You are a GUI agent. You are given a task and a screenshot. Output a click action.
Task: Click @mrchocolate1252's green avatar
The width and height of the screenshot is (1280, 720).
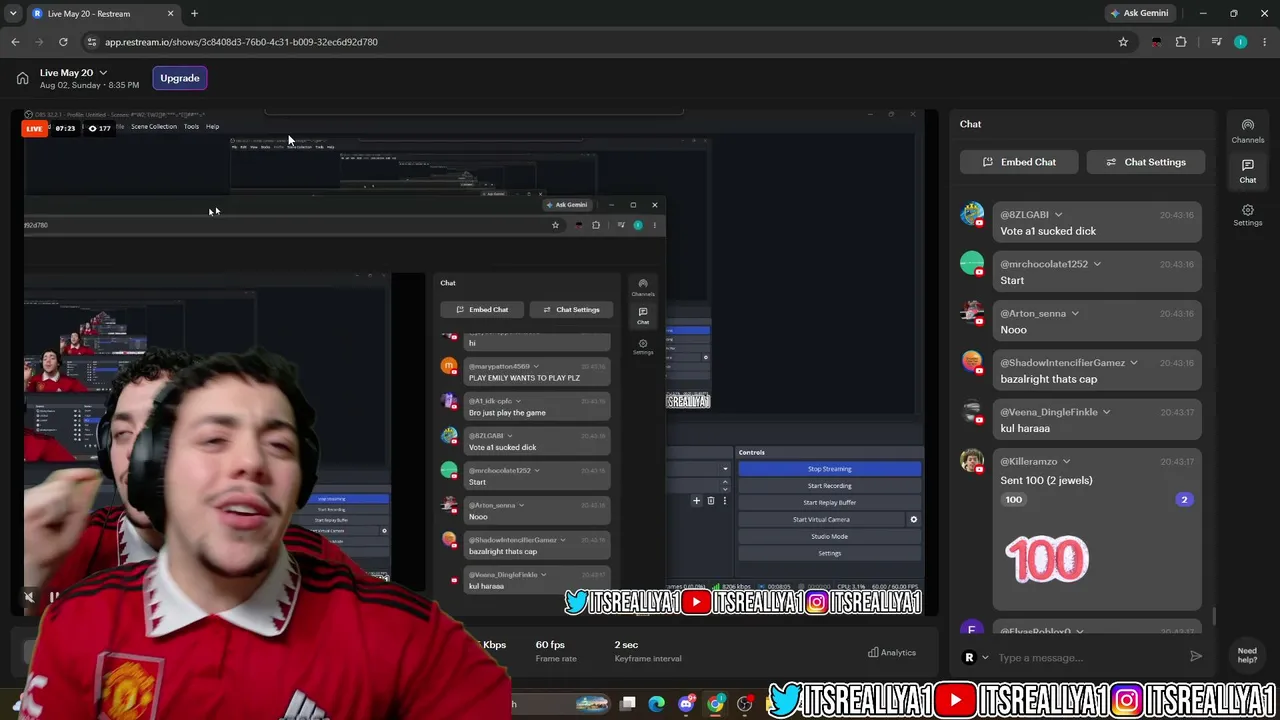coord(972,264)
